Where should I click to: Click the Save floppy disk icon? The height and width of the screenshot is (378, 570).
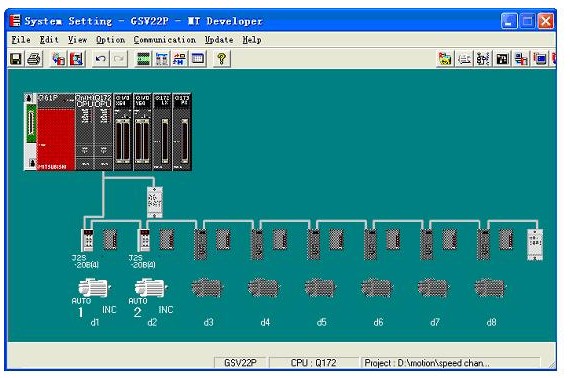[16, 59]
